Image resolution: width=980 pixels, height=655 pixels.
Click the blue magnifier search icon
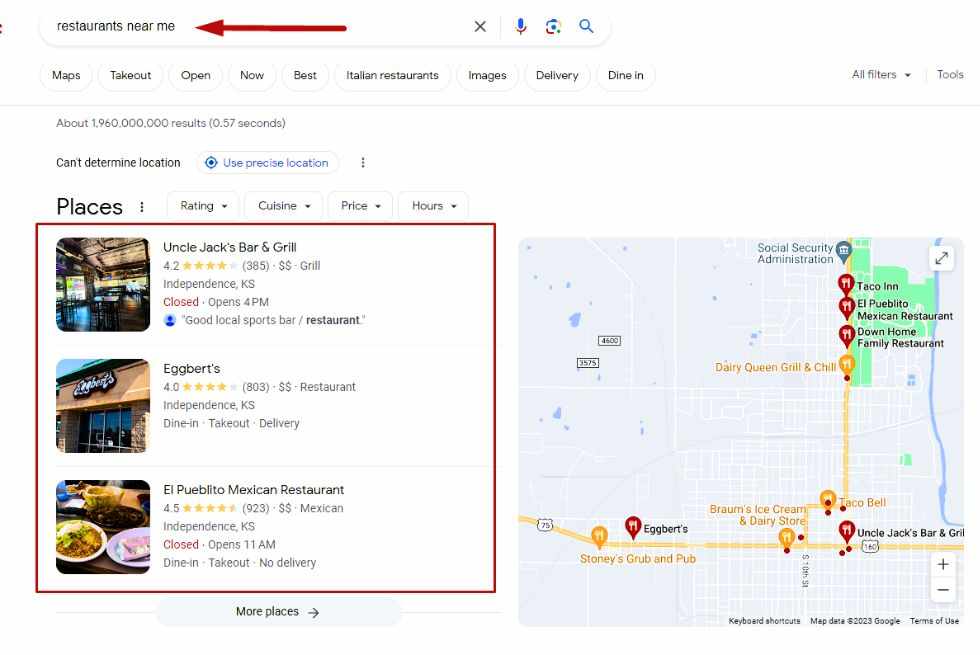[586, 26]
